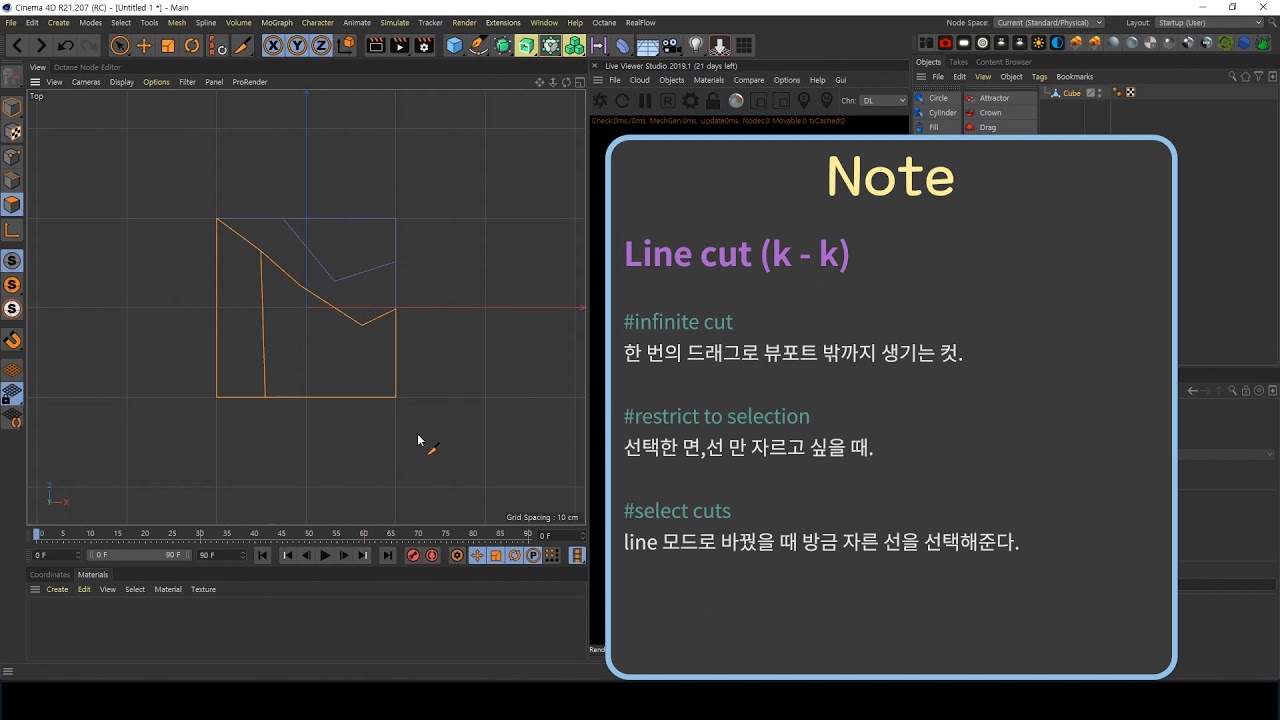
Task: Open the Live Viewer hamburger menu
Action: [x=597, y=80]
